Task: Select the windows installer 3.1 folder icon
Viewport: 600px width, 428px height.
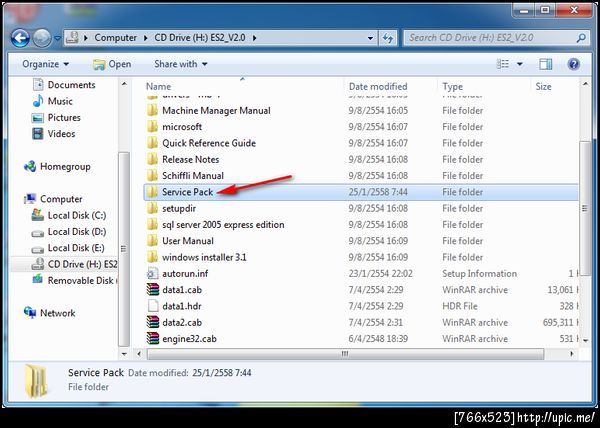Action: point(152,257)
